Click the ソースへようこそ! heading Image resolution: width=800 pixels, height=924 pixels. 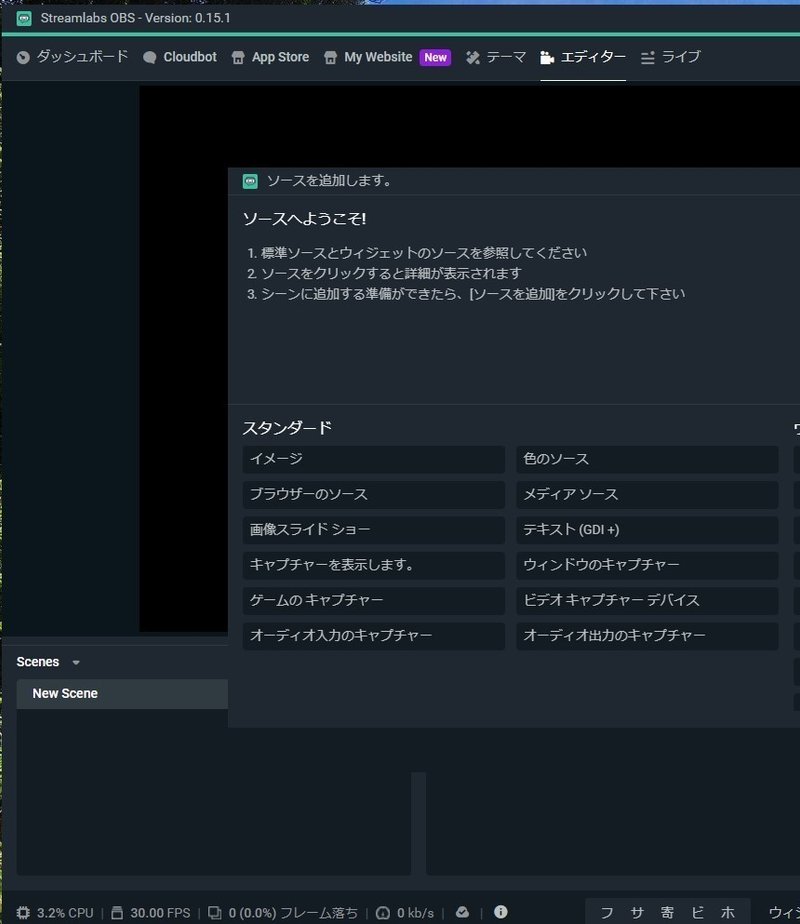tap(305, 219)
